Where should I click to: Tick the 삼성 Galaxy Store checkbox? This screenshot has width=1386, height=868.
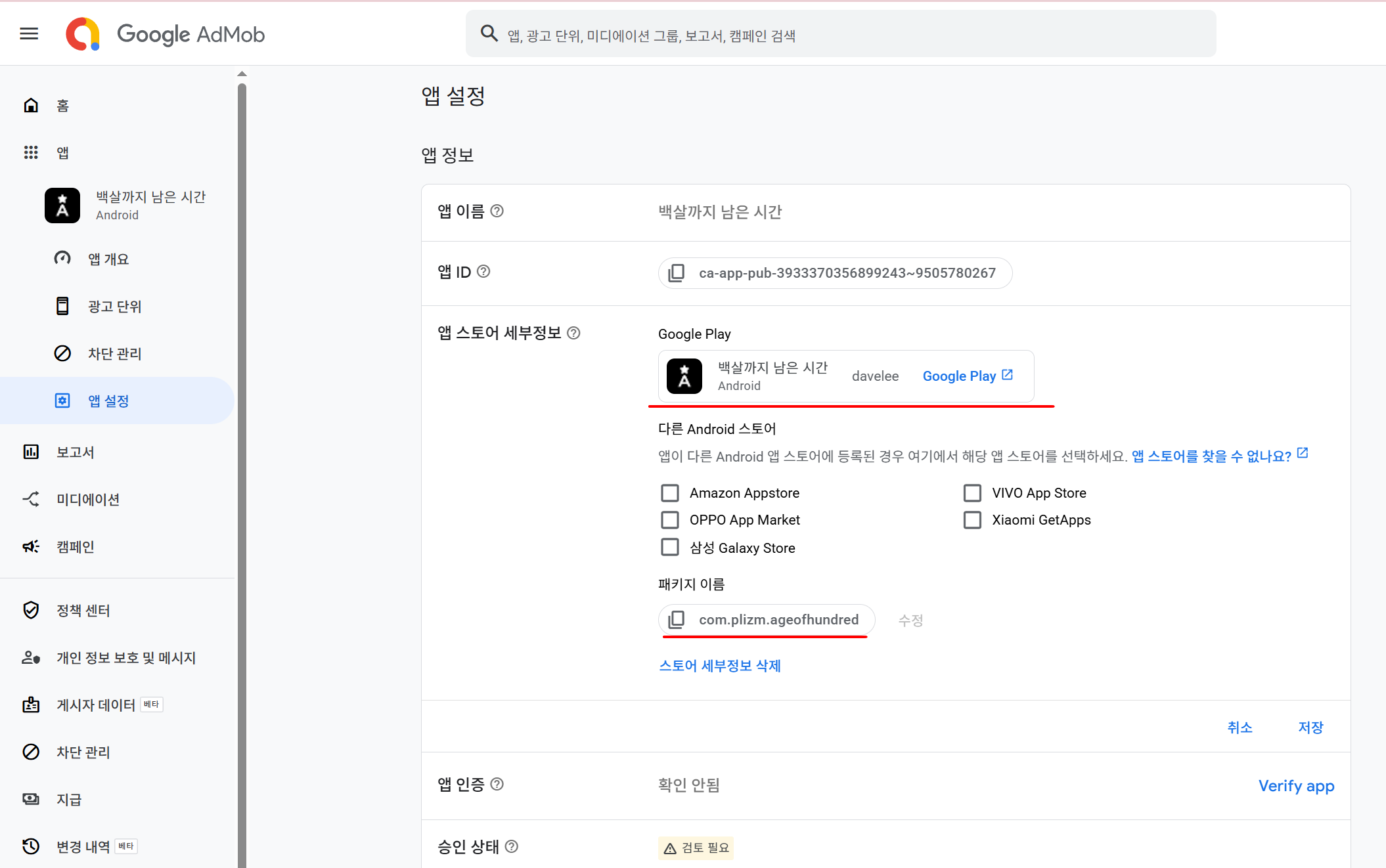(x=669, y=548)
